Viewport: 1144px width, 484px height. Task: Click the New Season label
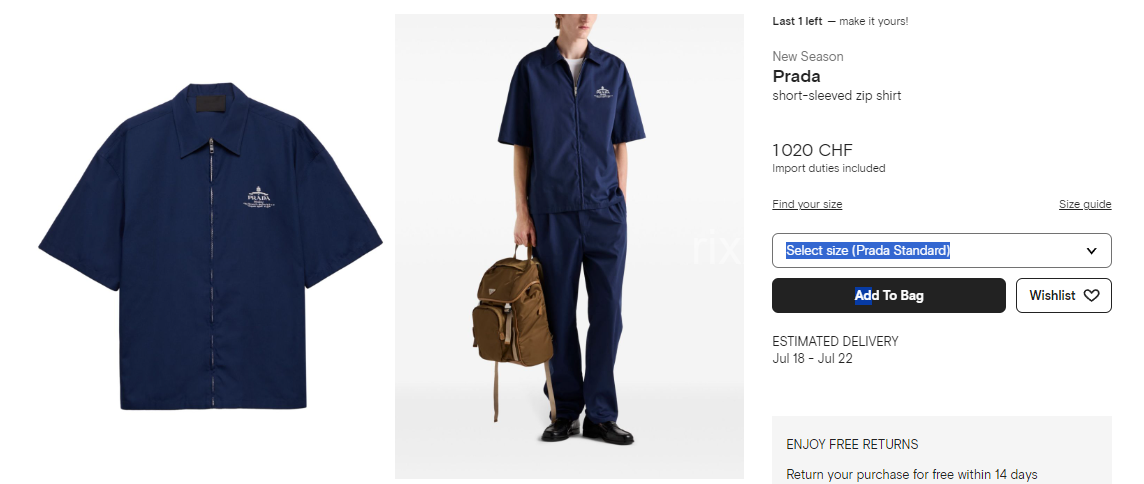808,56
